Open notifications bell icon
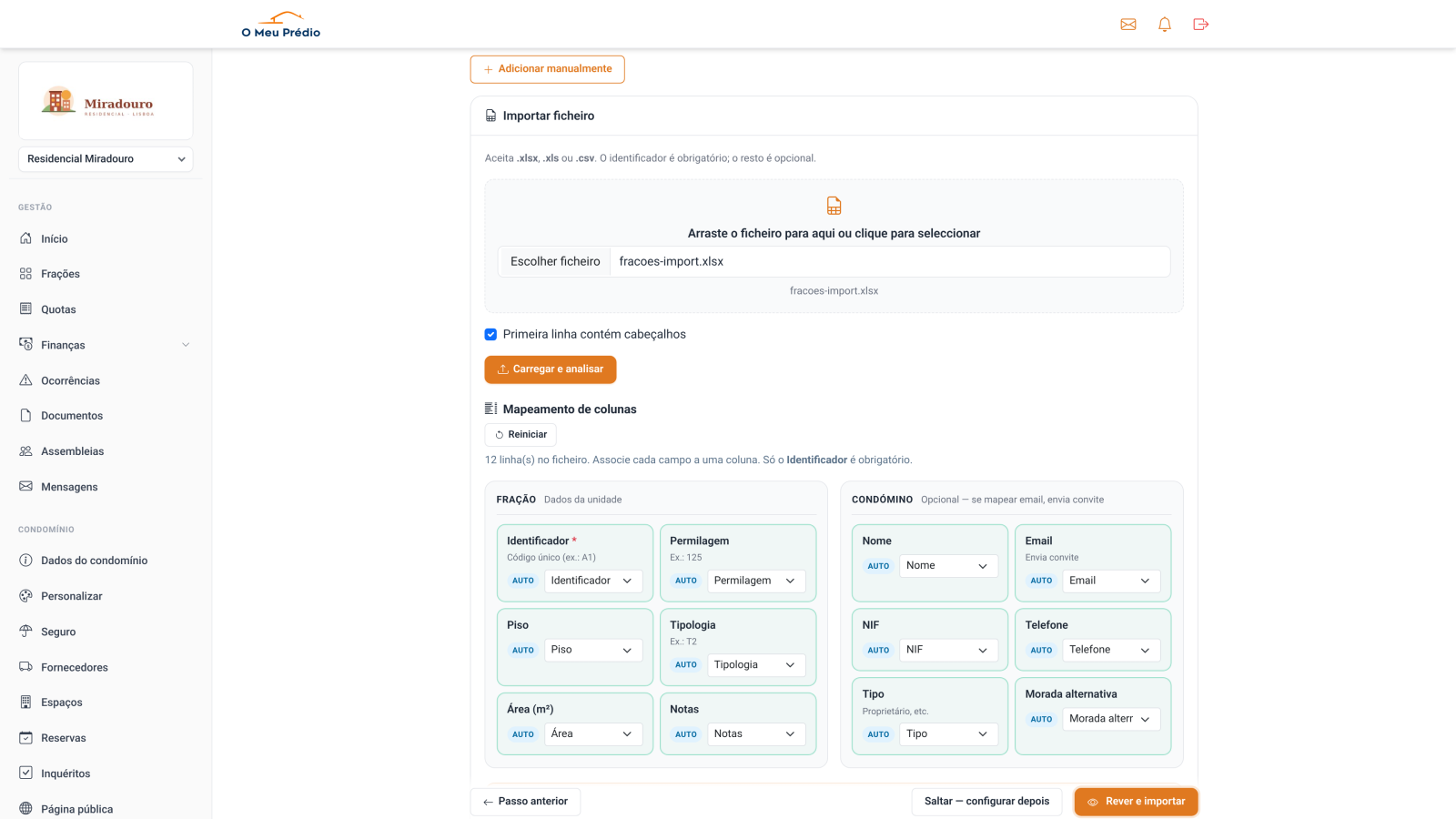1456x819 pixels. click(x=1165, y=25)
